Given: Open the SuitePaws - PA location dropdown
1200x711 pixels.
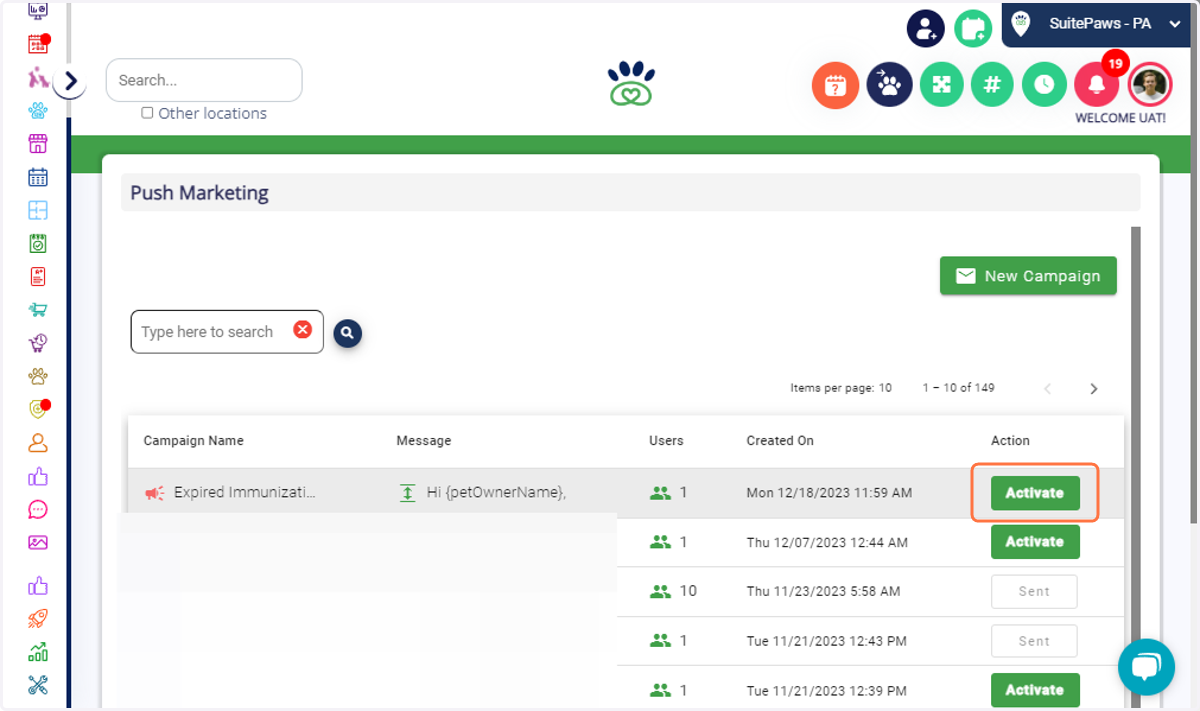Looking at the screenshot, I should click(1096, 24).
